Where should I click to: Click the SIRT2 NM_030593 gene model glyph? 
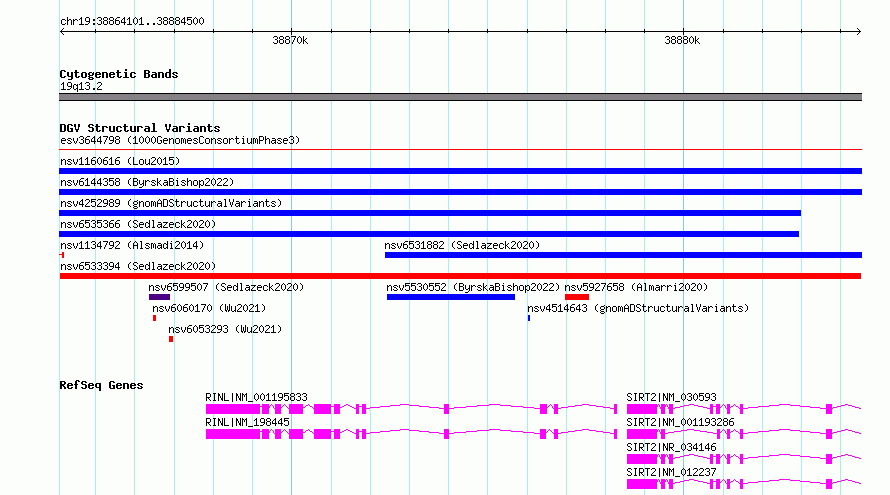click(x=744, y=409)
